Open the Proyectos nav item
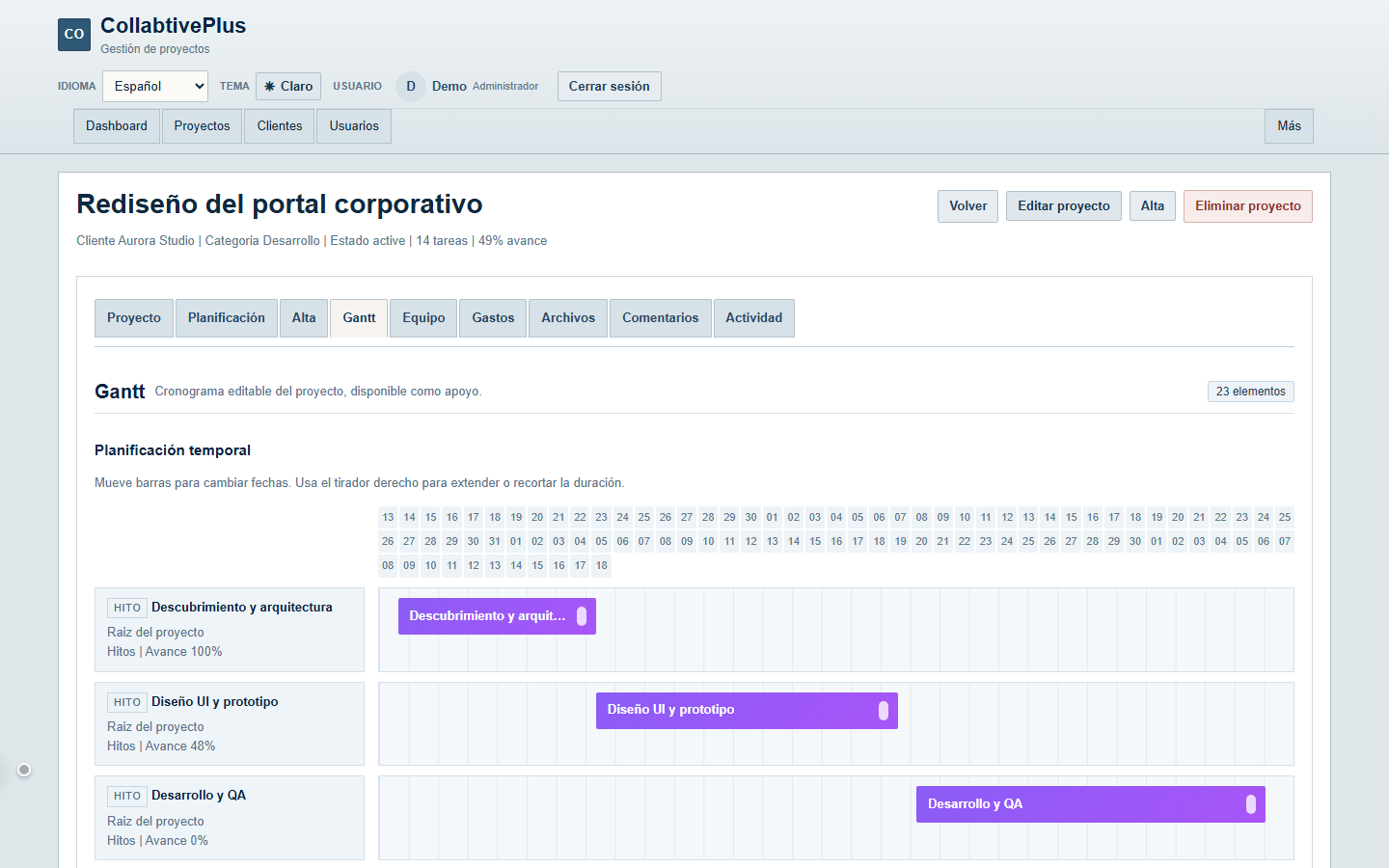Viewport: 1389px width, 868px height. tap(203, 126)
